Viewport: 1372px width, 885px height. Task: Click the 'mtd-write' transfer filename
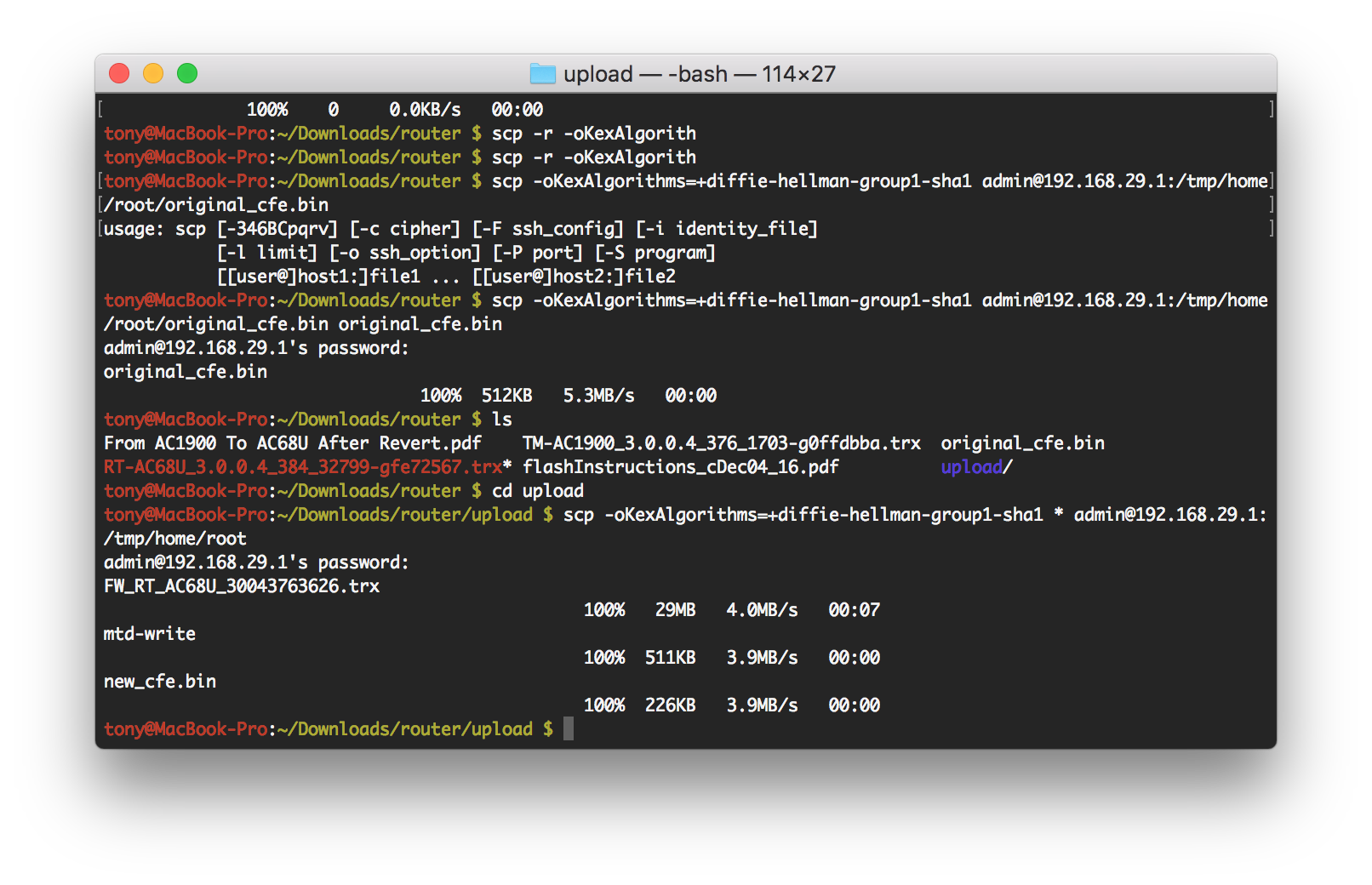pyautogui.click(x=150, y=634)
